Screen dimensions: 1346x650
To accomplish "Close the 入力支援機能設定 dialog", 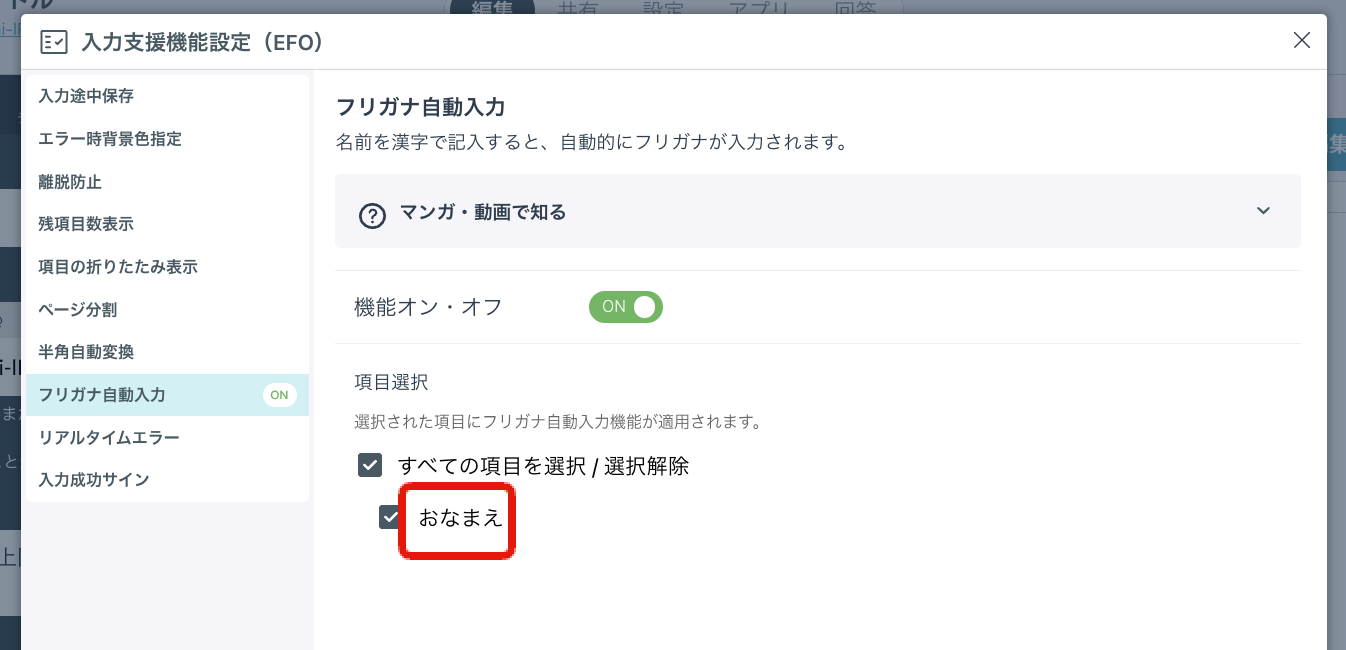I will (x=1301, y=40).
